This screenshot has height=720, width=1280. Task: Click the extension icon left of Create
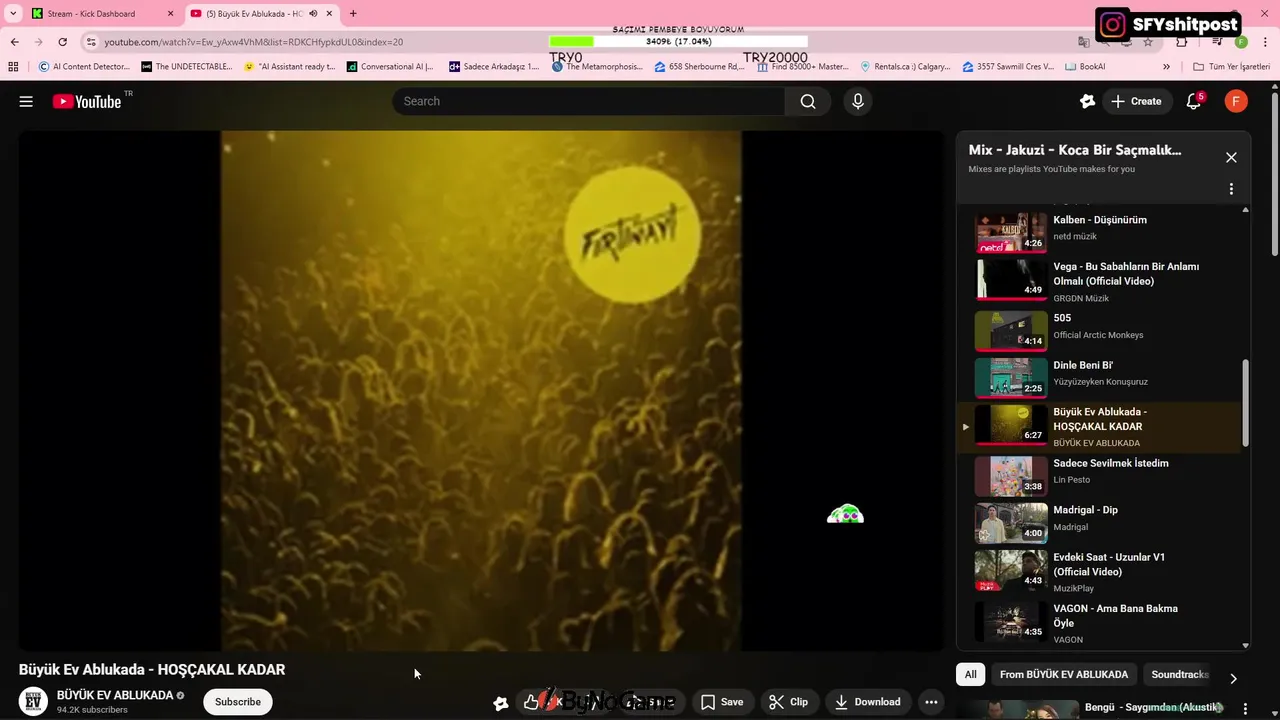1088,101
